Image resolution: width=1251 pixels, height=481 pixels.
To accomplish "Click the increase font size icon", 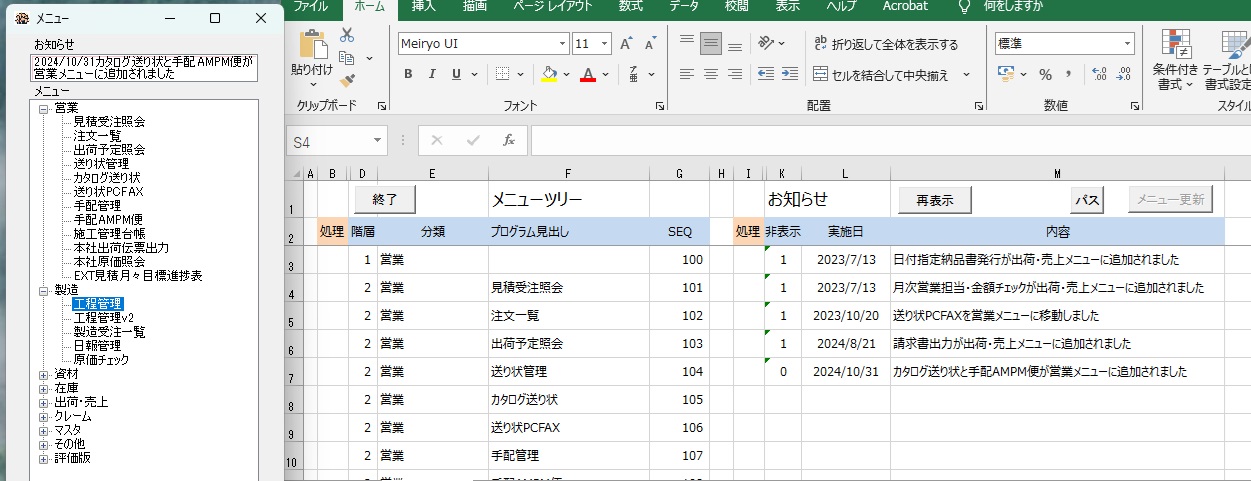I will (626, 44).
